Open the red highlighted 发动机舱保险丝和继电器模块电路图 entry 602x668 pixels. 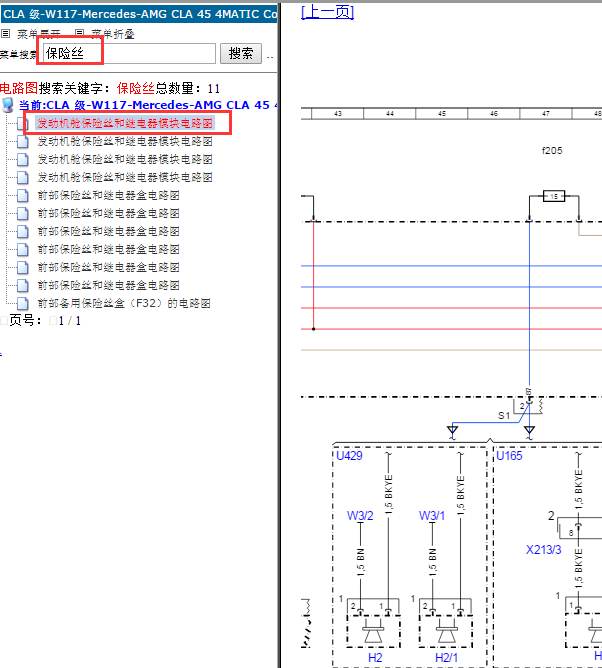coord(125,124)
